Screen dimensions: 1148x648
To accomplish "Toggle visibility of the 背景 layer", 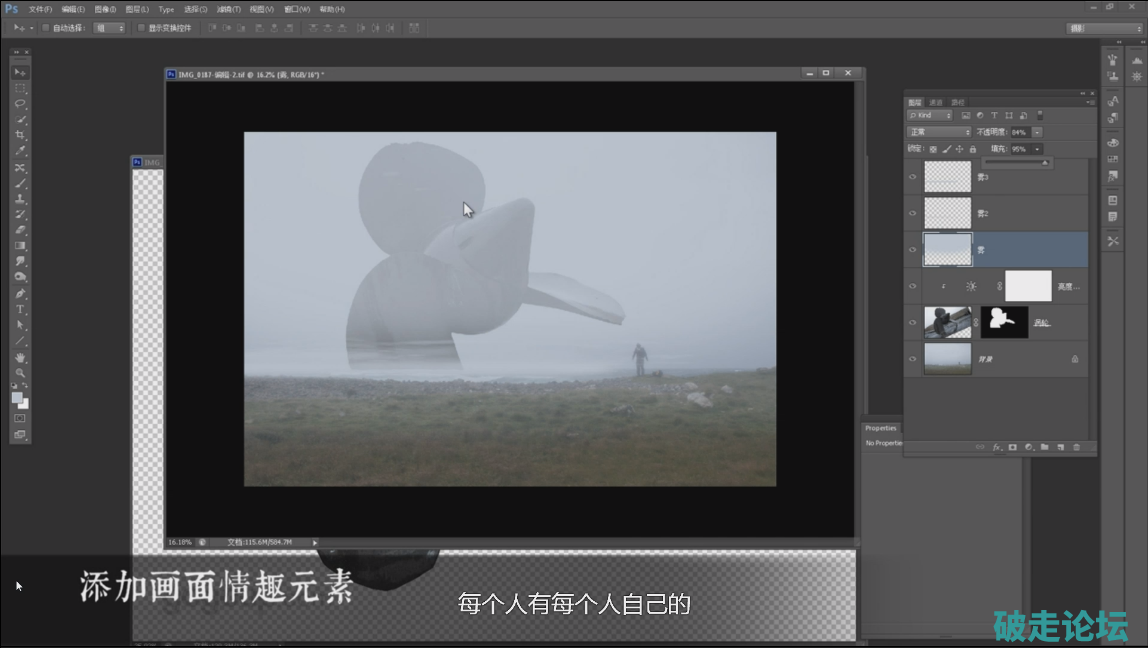I will pos(912,358).
